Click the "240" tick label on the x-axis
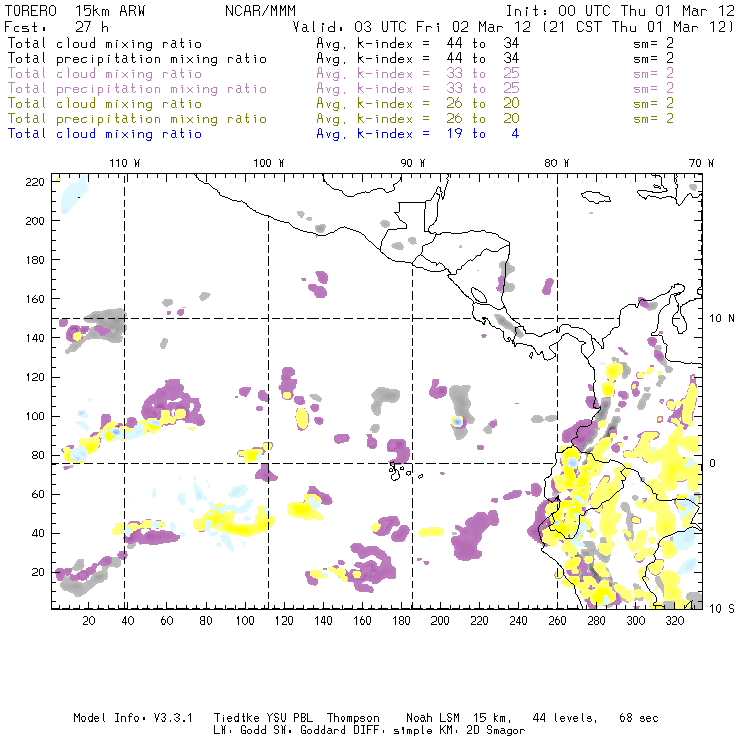 [x=518, y=621]
